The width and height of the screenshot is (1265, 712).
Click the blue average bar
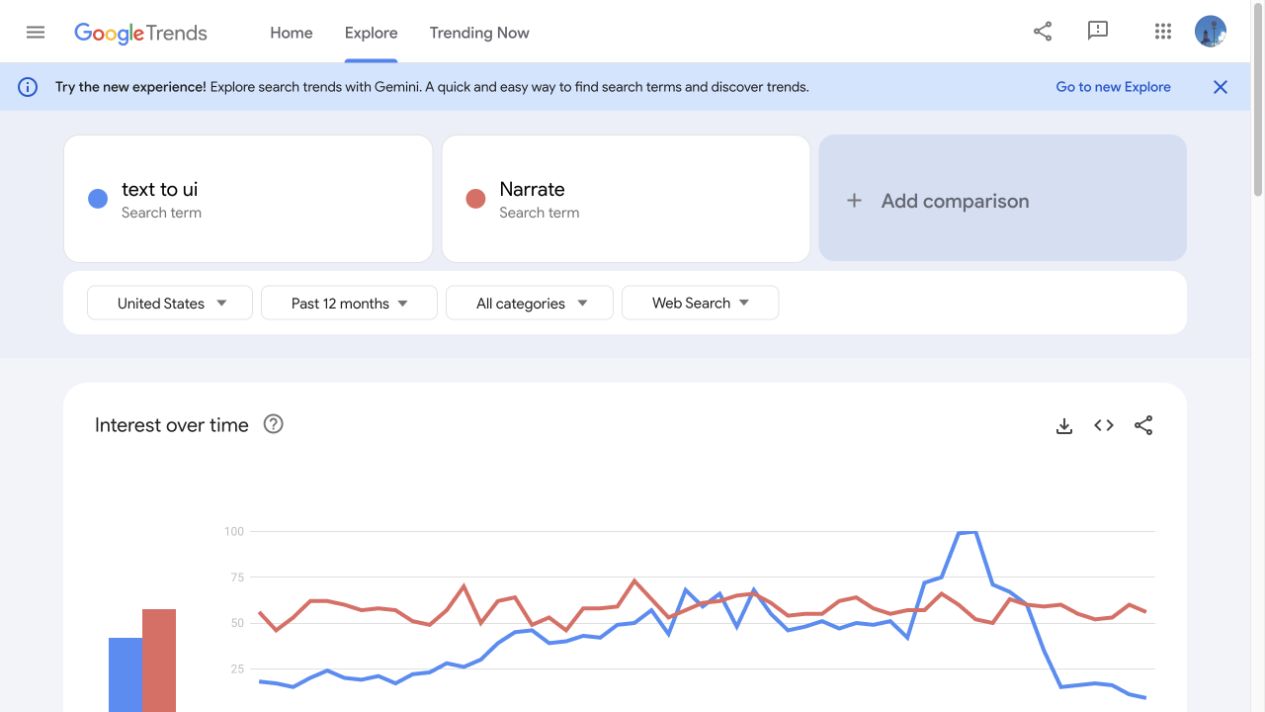[x=125, y=675]
